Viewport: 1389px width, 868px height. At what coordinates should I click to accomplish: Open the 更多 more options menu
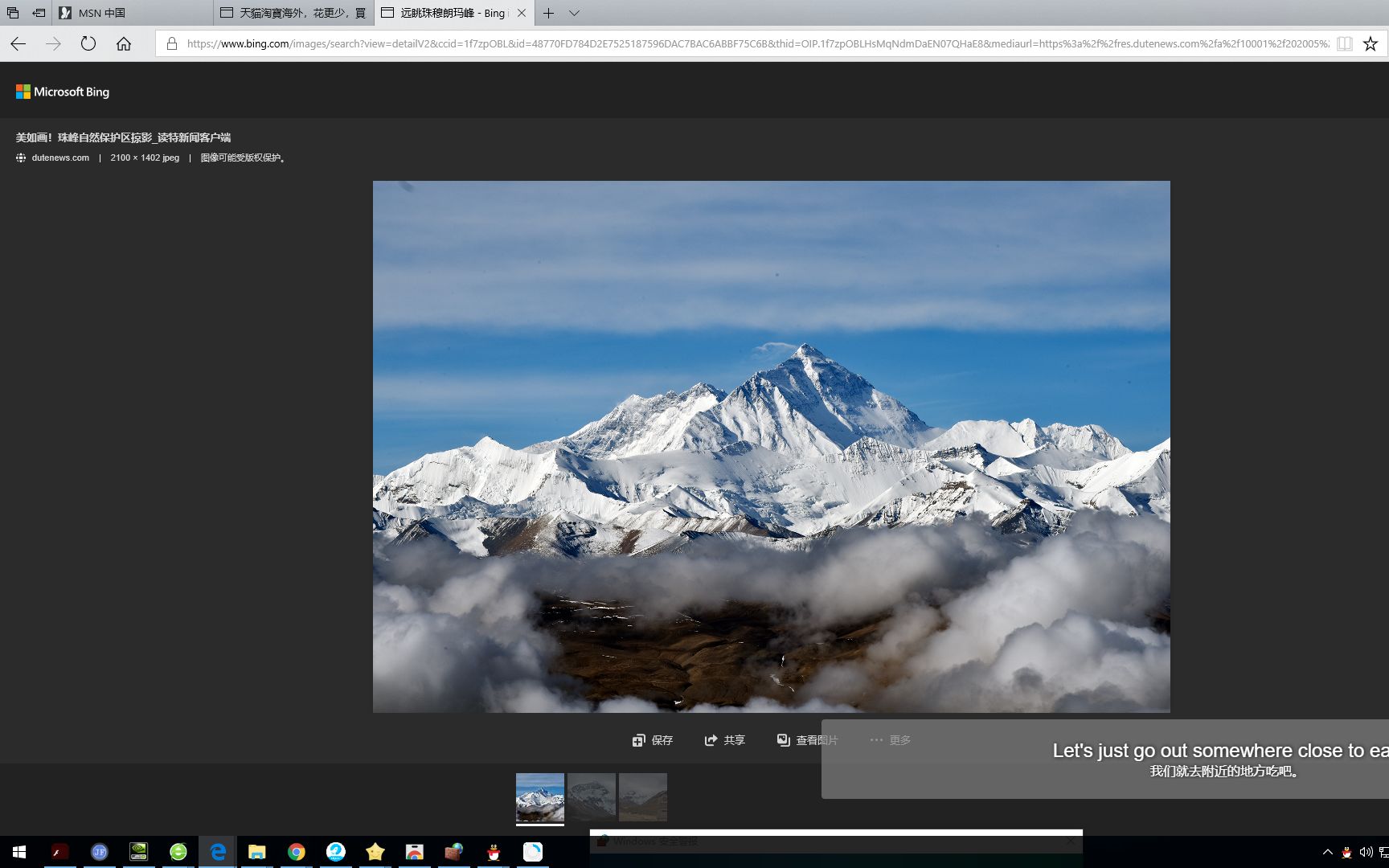point(890,740)
